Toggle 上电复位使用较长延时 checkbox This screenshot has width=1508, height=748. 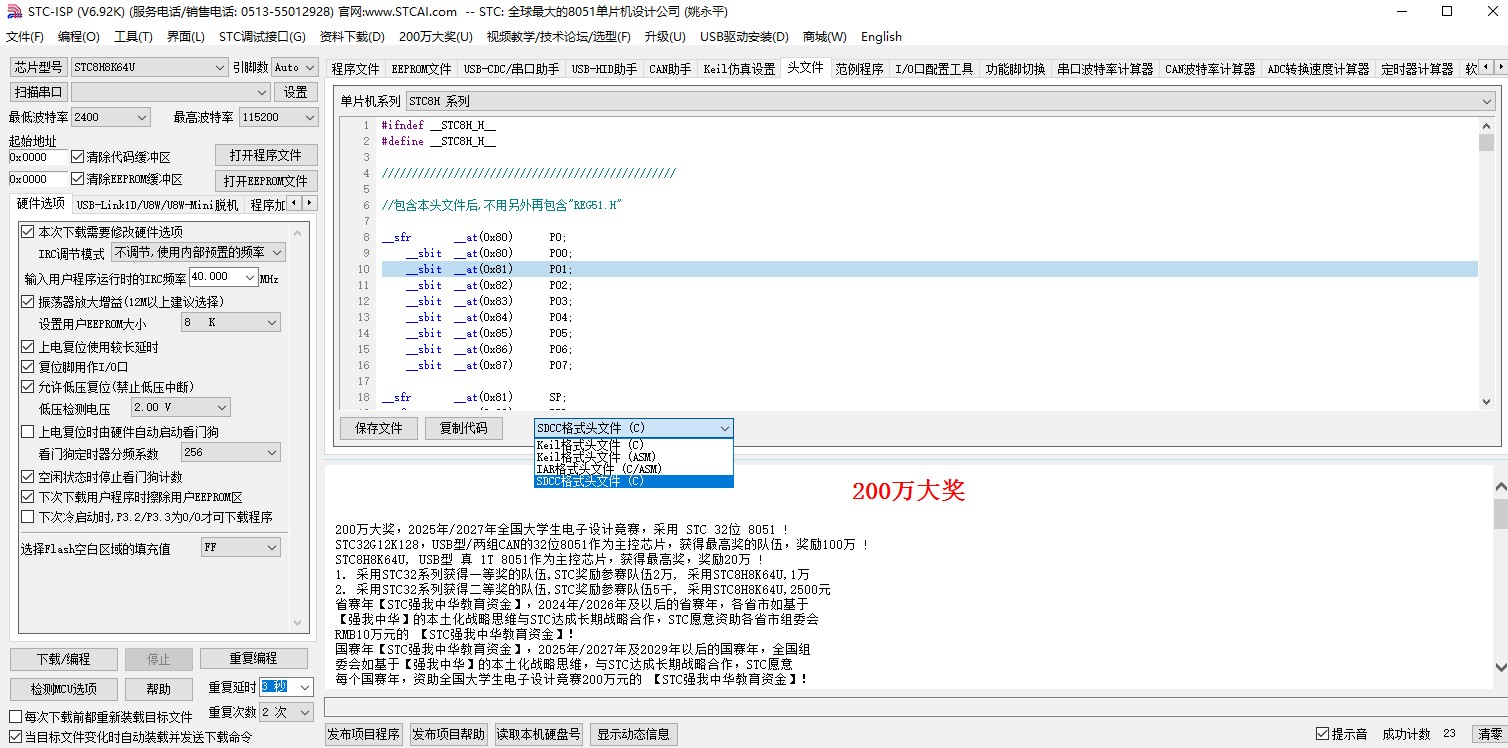(28, 347)
